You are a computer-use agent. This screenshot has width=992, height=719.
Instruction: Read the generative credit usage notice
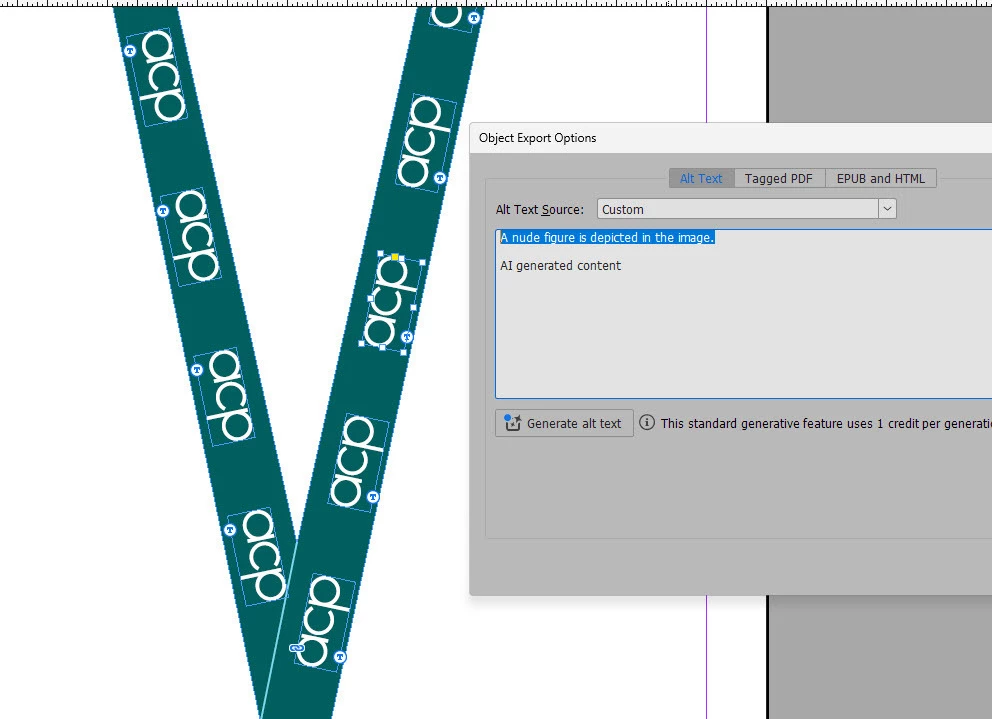(826, 423)
